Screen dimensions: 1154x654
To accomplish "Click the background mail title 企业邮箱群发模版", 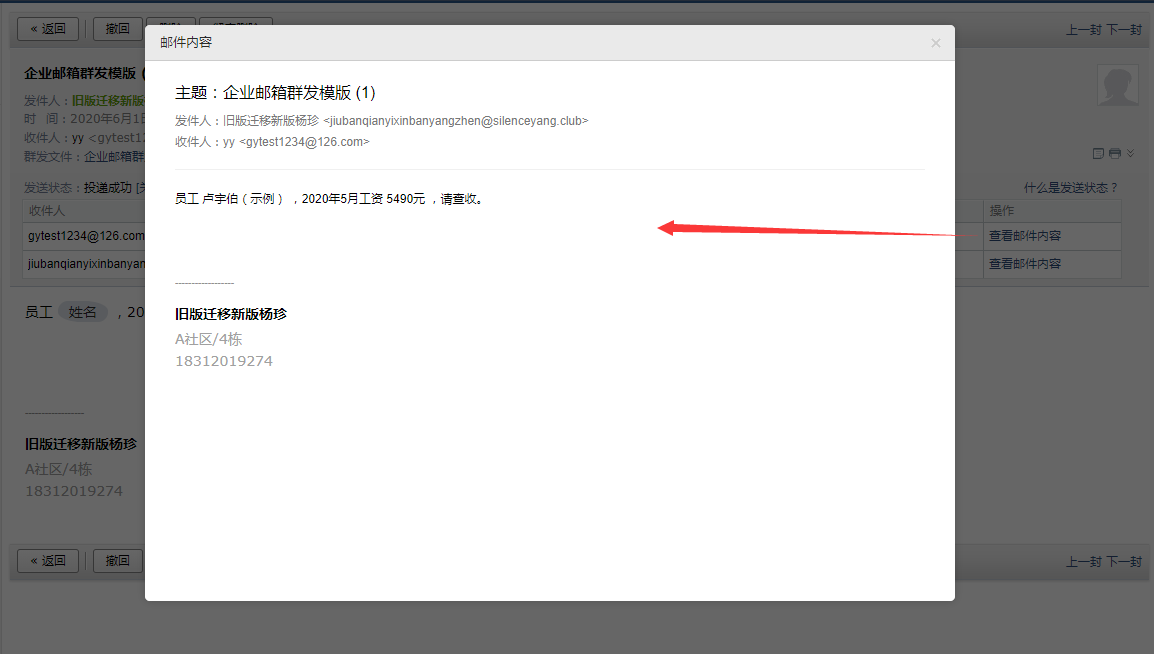I will 79,73.
